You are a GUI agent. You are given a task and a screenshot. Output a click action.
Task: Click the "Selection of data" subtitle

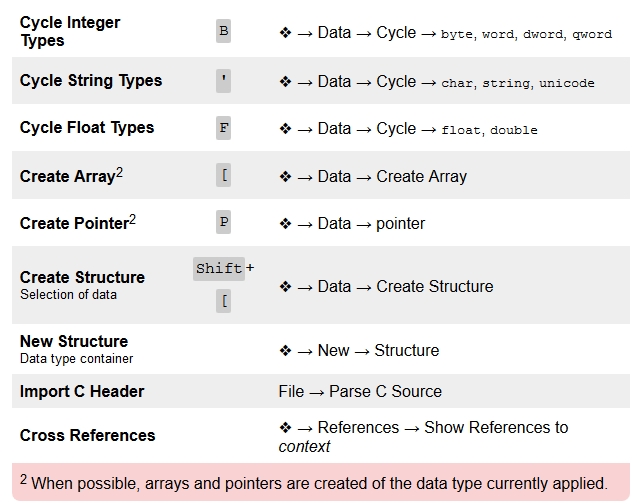[68, 295]
